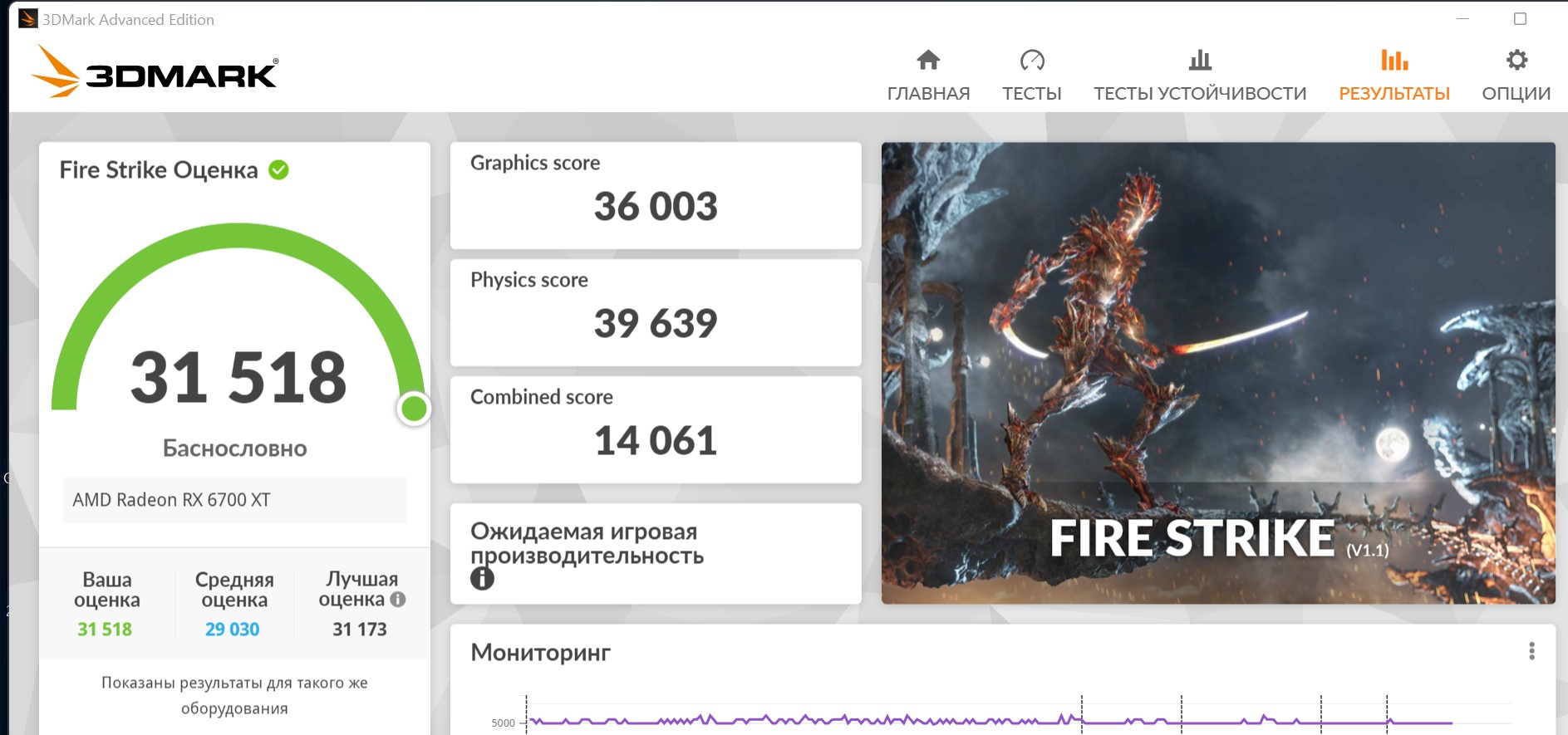
Task: Click the green validation checkmark next to Fire Strike Оценка
Action: pyautogui.click(x=279, y=170)
